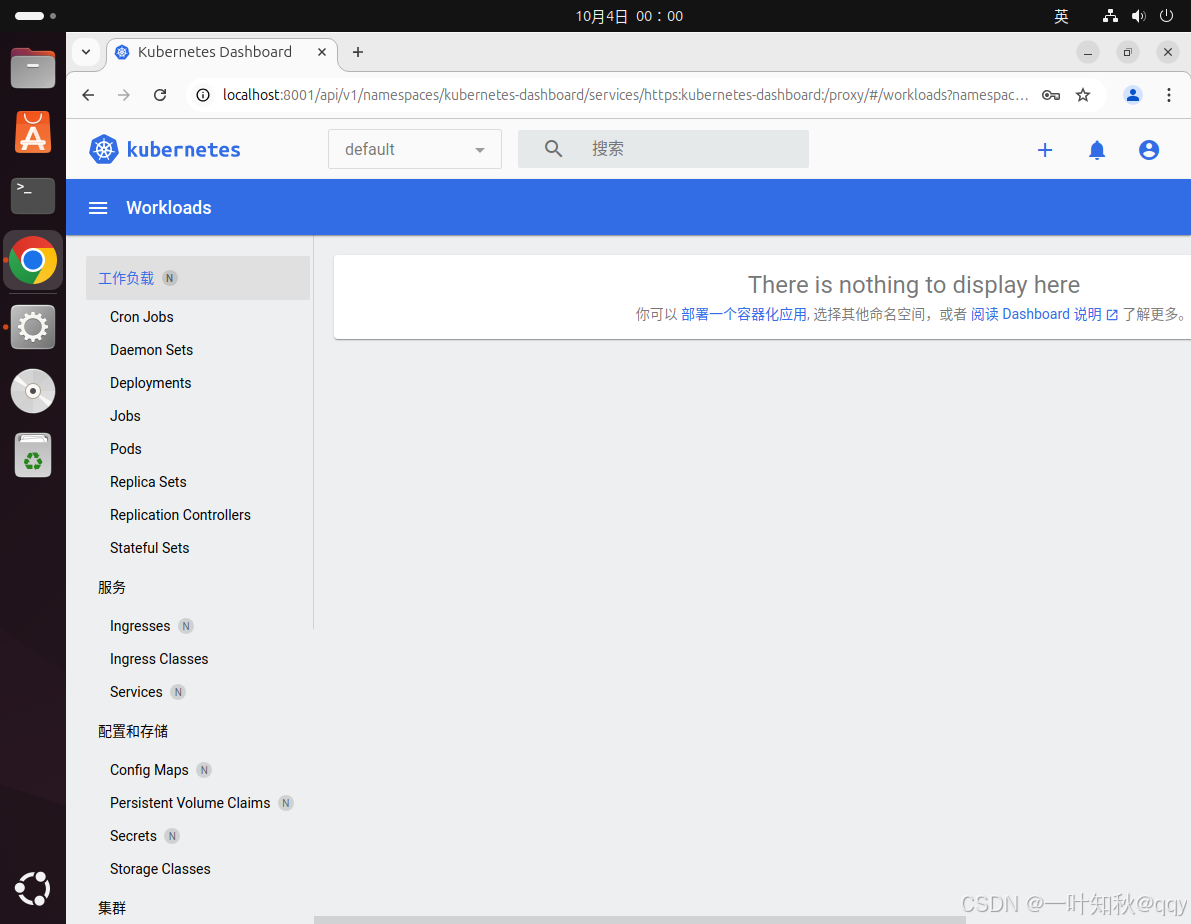Click the kubernetes wordmark link
1191x924 pixels.
tap(183, 150)
